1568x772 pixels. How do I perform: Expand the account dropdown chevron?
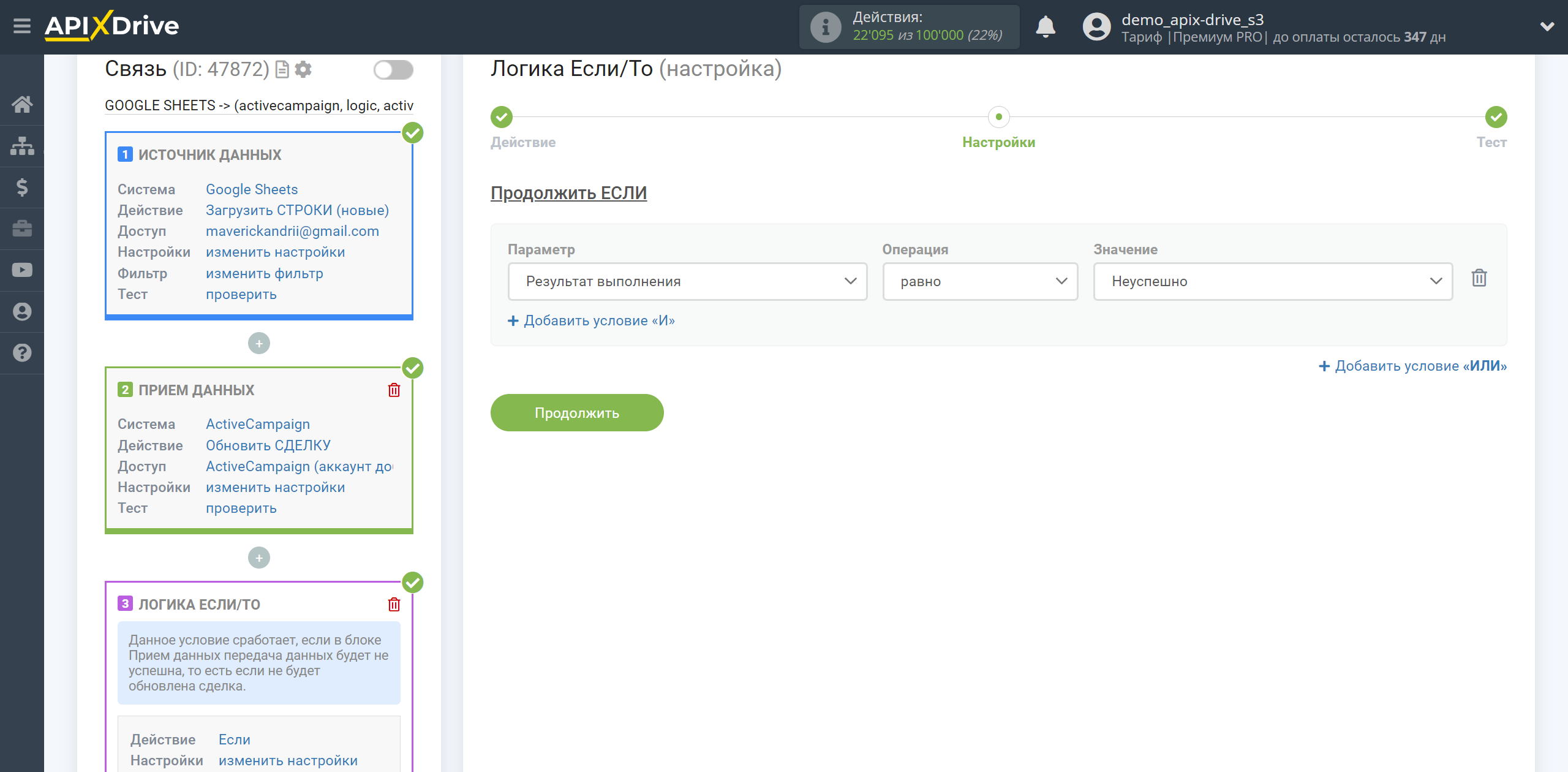pos(1547,26)
